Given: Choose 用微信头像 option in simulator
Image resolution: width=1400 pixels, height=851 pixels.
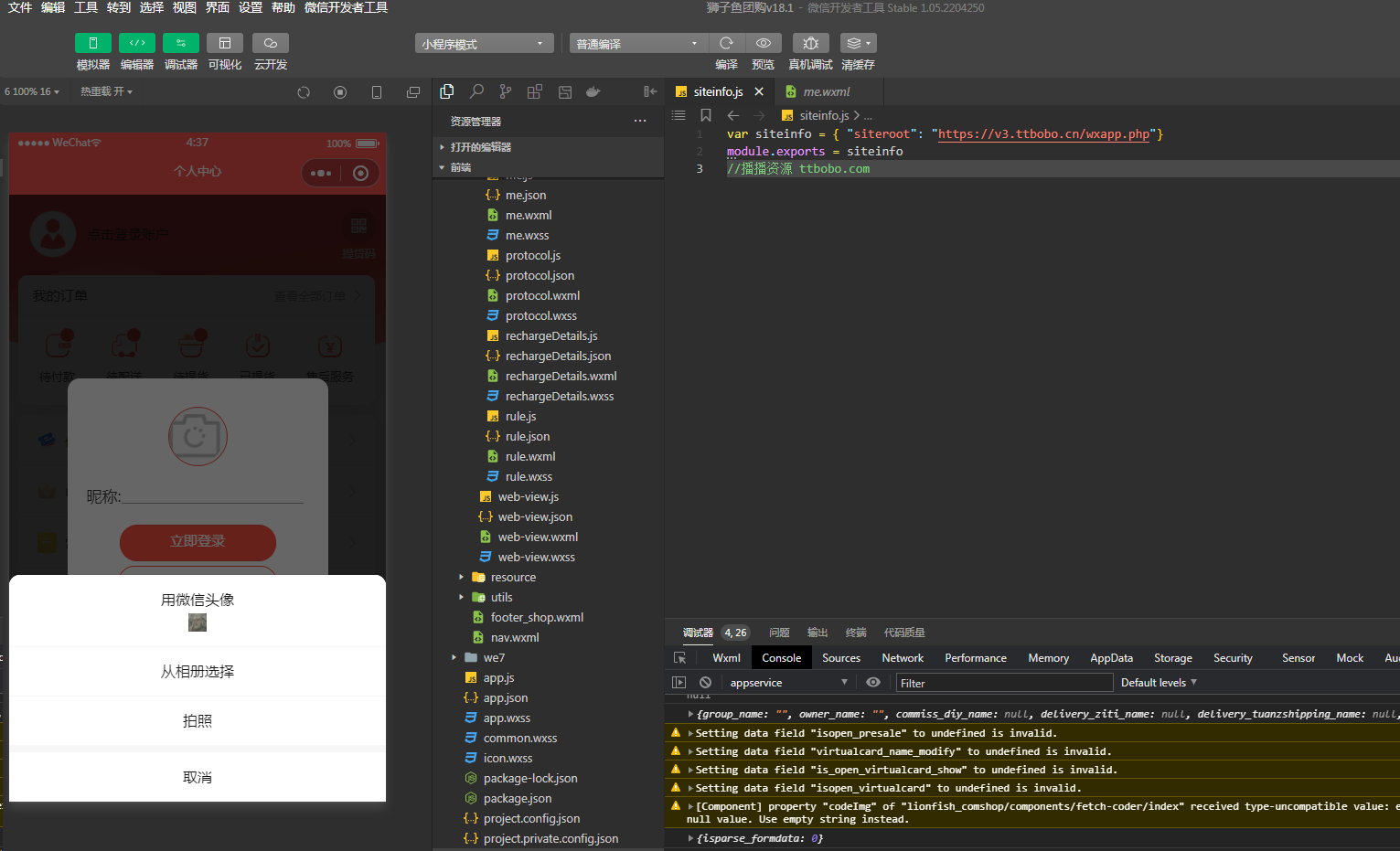Looking at the screenshot, I should pyautogui.click(x=198, y=611).
